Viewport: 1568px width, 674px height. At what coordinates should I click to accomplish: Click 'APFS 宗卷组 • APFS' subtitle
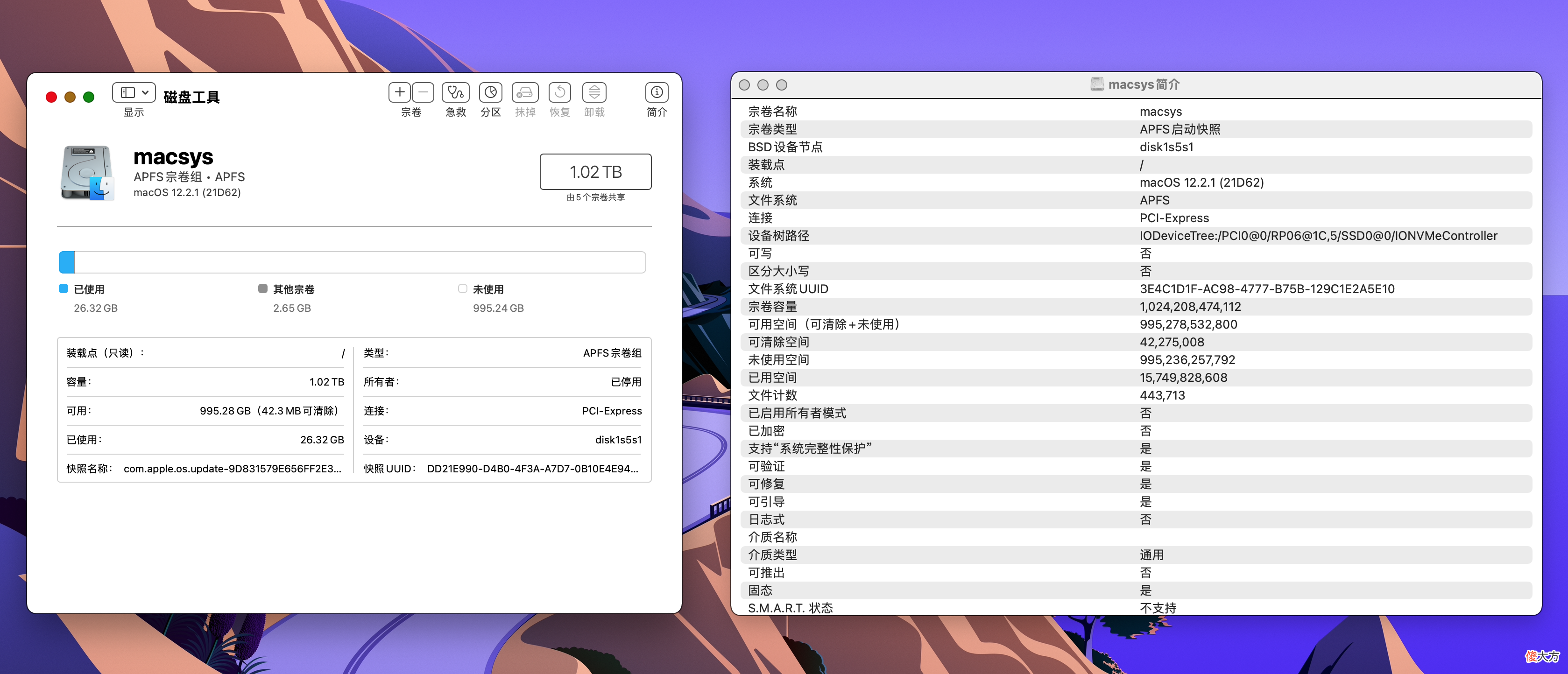pyautogui.click(x=189, y=177)
